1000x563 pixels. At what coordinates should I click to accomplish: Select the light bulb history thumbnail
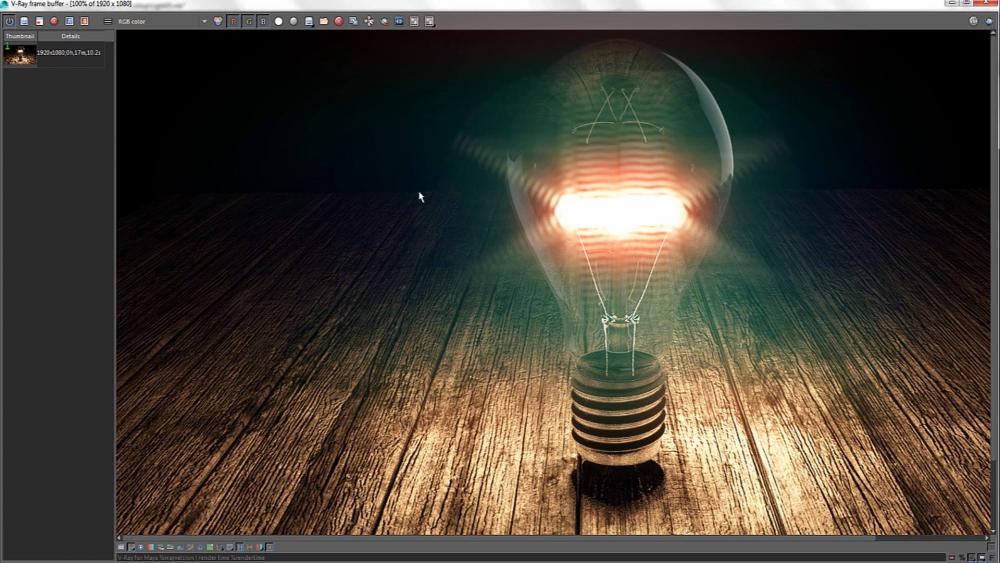[20, 54]
